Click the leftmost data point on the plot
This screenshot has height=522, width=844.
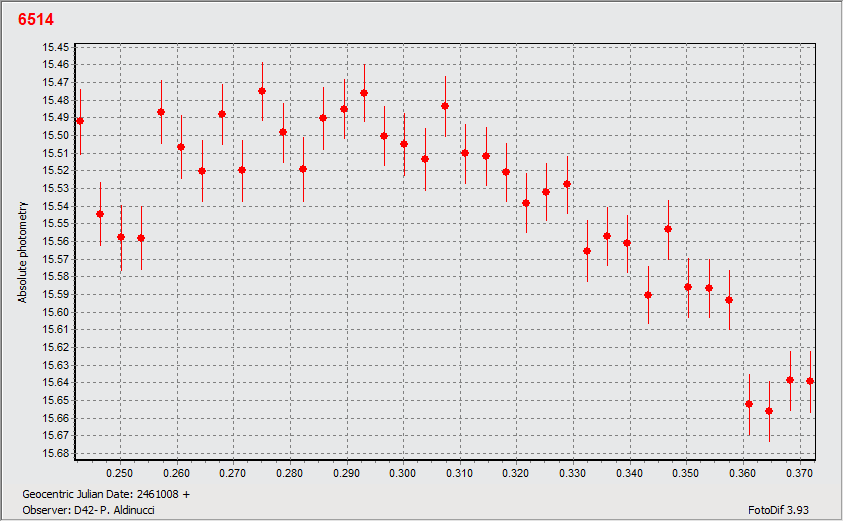point(80,121)
